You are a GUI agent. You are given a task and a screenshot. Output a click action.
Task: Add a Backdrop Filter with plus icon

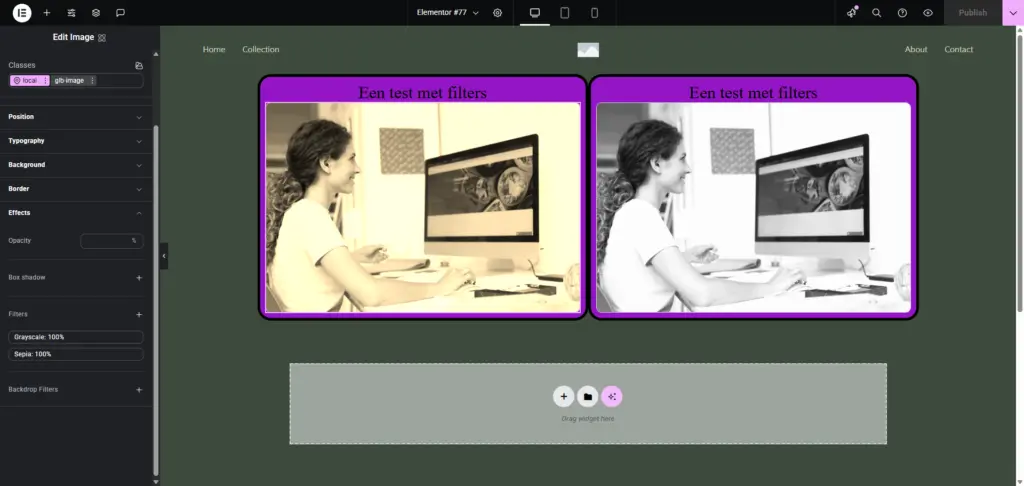pyautogui.click(x=138, y=390)
